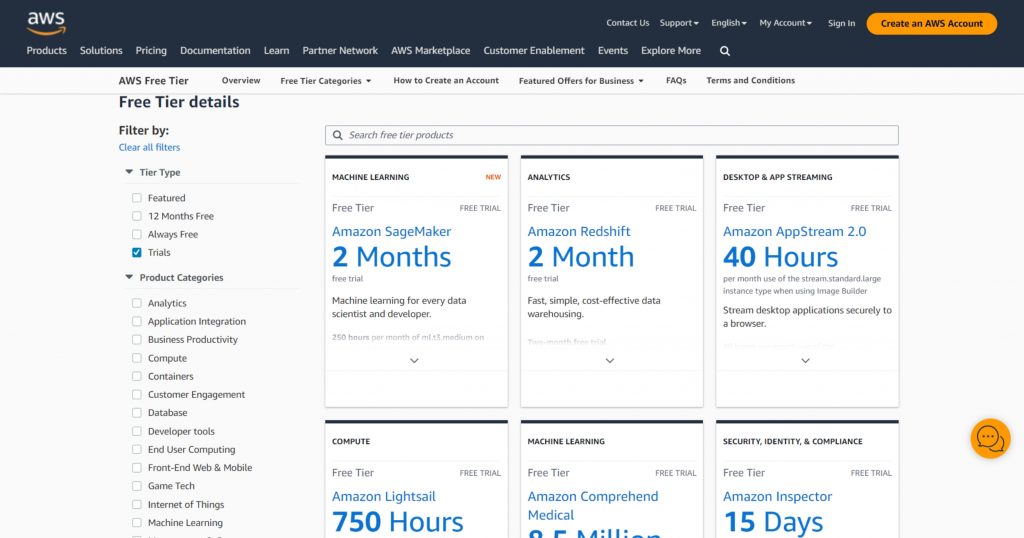
Task: Check the Containers category checkbox
Action: pos(136,376)
